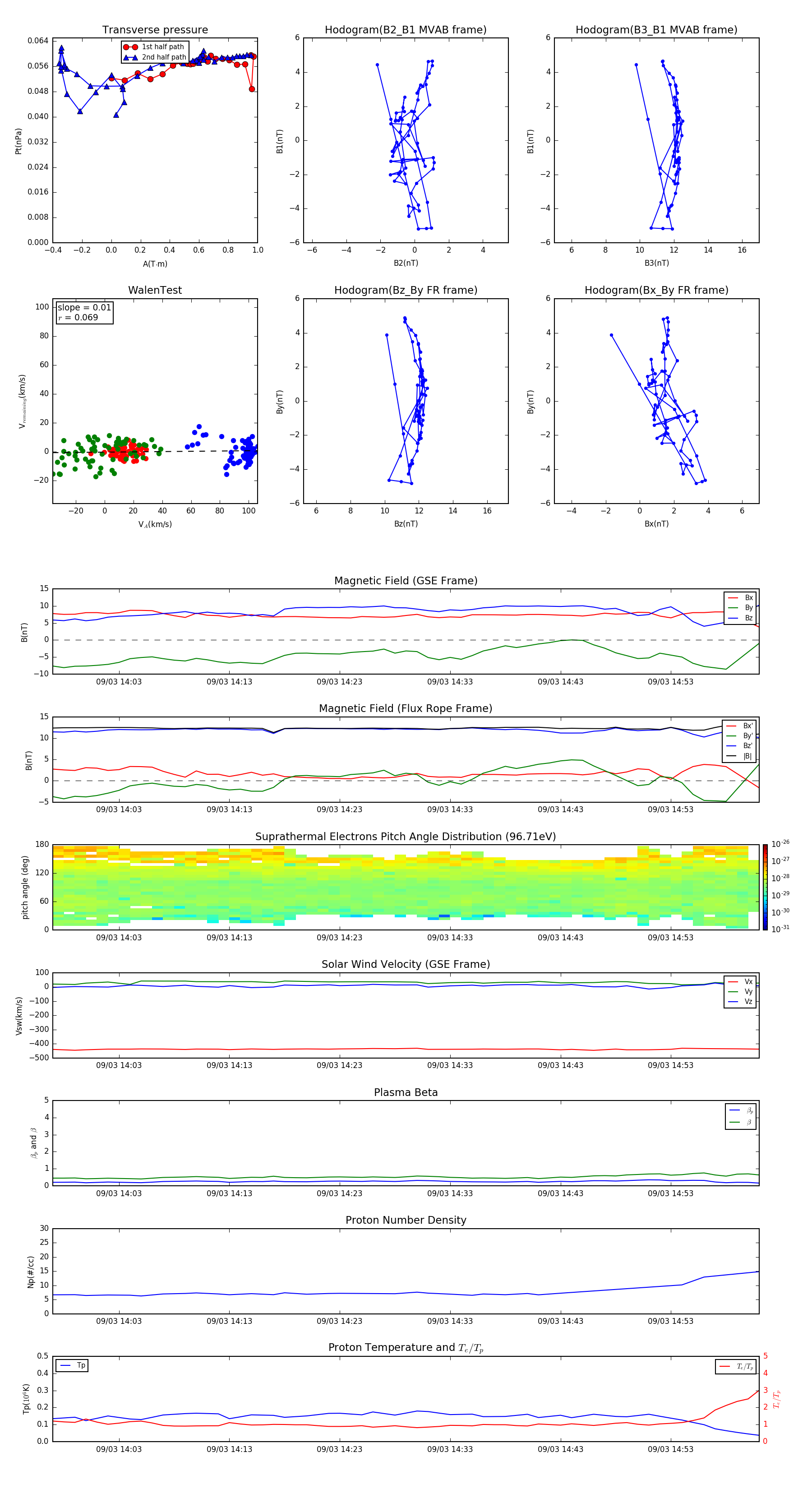Select the "Bz'" entry in flux rope legend

point(740,746)
